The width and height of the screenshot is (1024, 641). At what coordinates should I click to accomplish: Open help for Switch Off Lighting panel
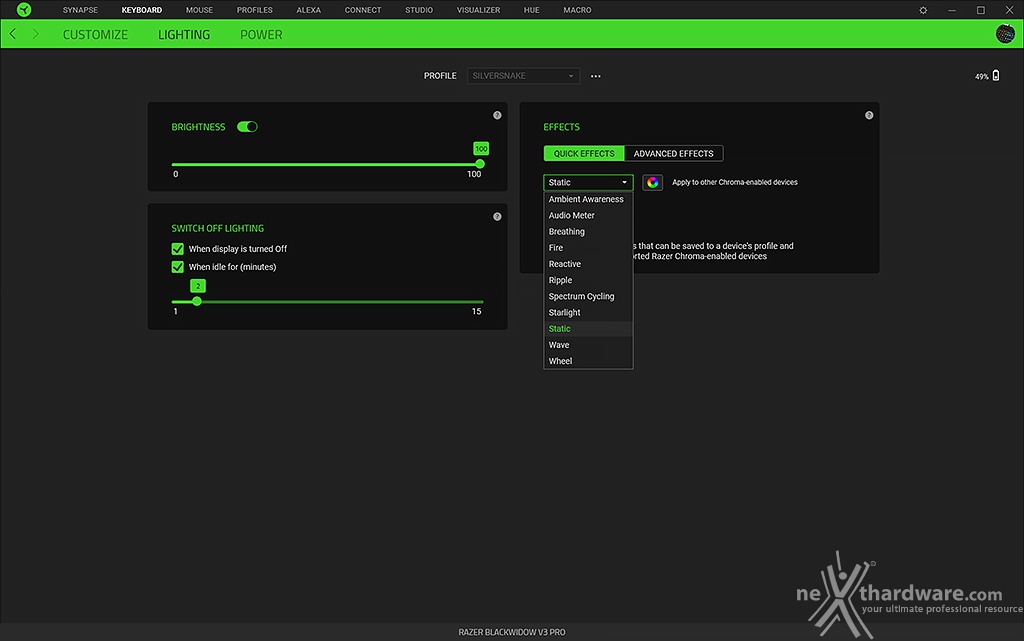tap(497, 217)
